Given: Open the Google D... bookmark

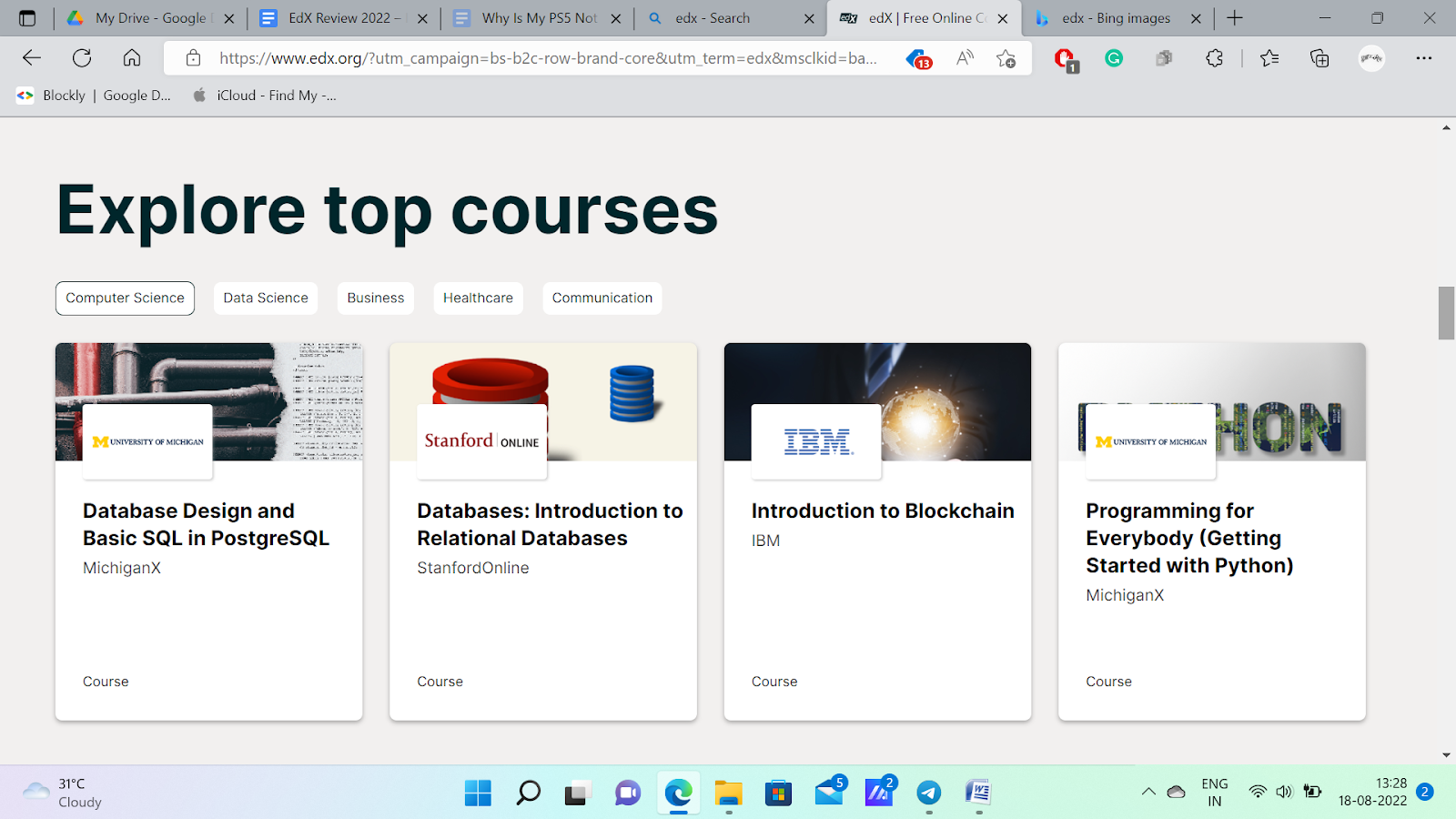Looking at the screenshot, I should click(x=136, y=96).
